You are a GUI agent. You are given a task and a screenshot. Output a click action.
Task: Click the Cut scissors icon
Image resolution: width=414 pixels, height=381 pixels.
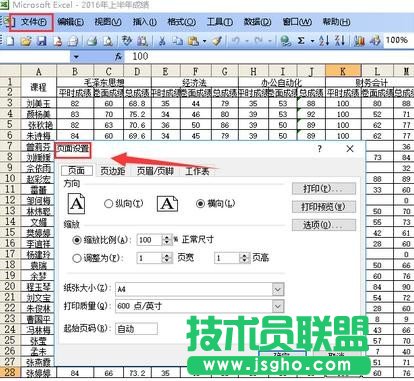162,41
